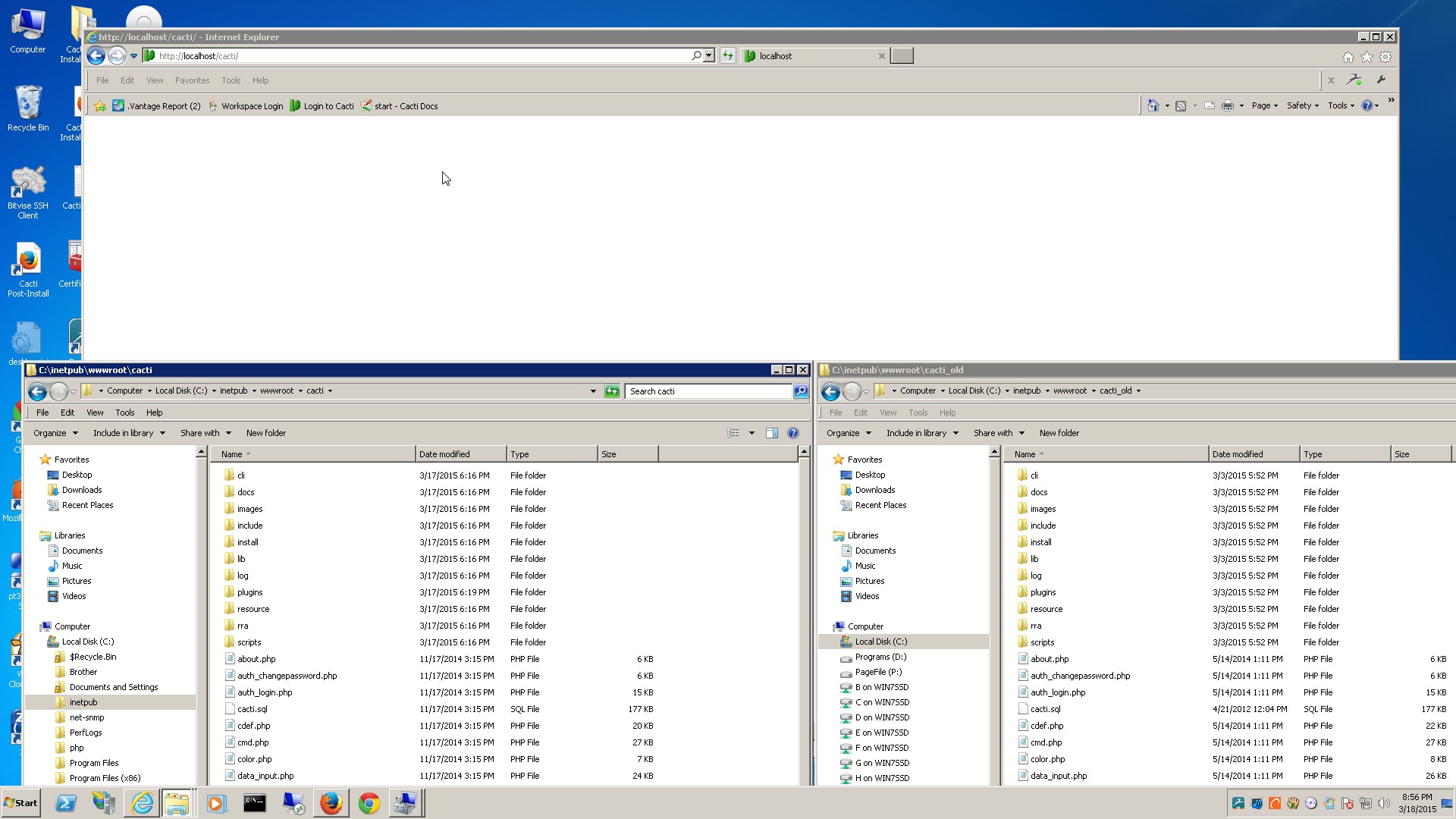Click the Internet Explorer forward arrow

point(117,55)
